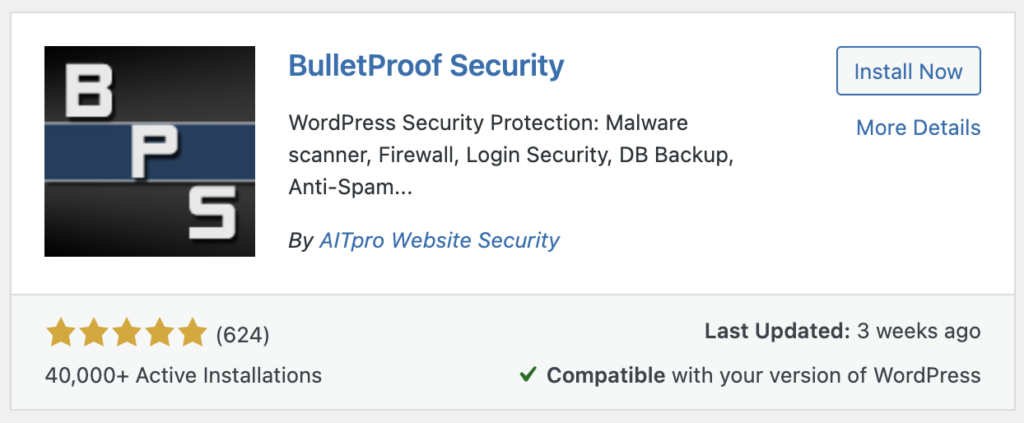Click the green compatibility checkmark icon
This screenshot has width=1024, height=423.
coord(528,375)
